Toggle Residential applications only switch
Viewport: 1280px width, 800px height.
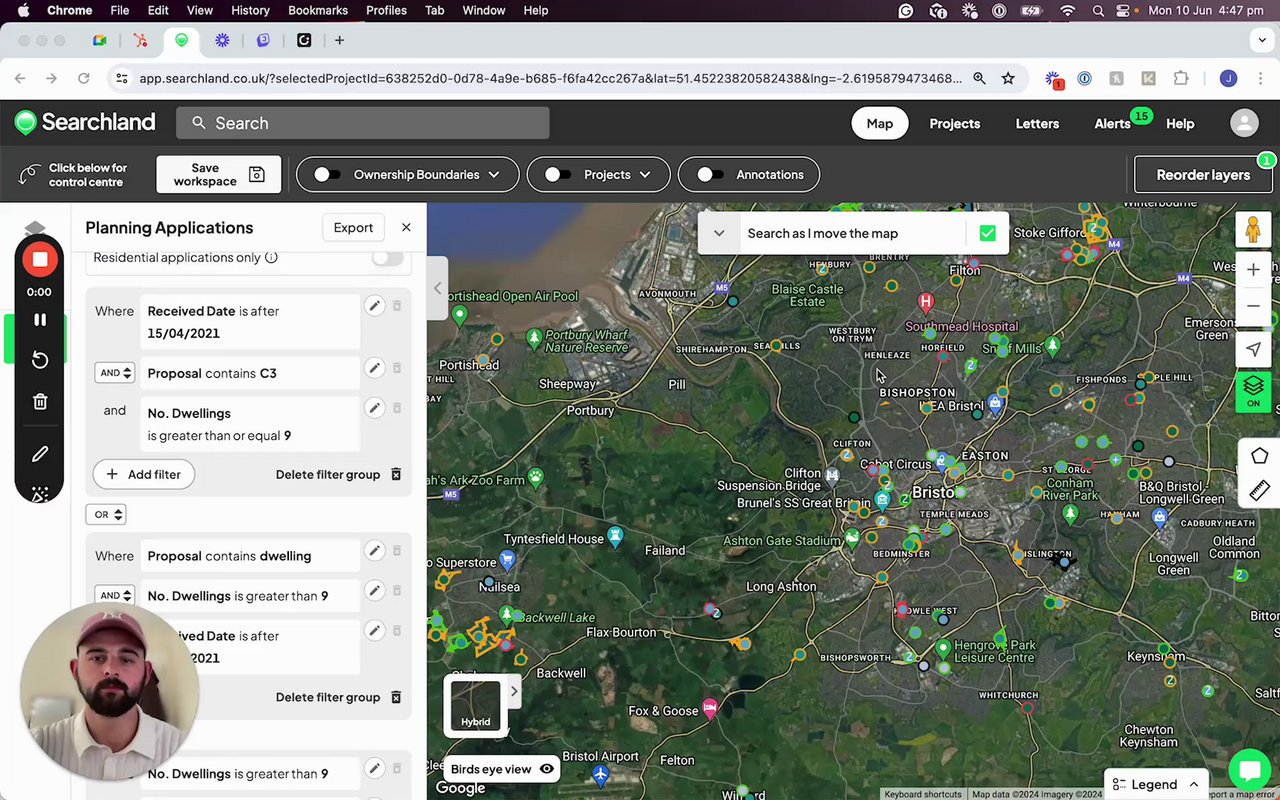click(x=387, y=258)
